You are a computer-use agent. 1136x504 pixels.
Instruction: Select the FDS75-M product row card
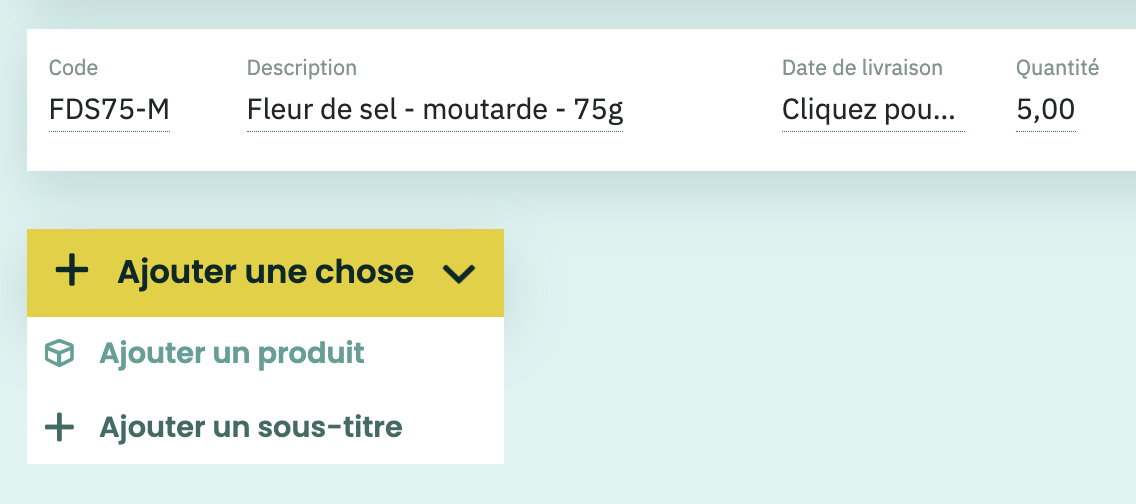pos(581,100)
